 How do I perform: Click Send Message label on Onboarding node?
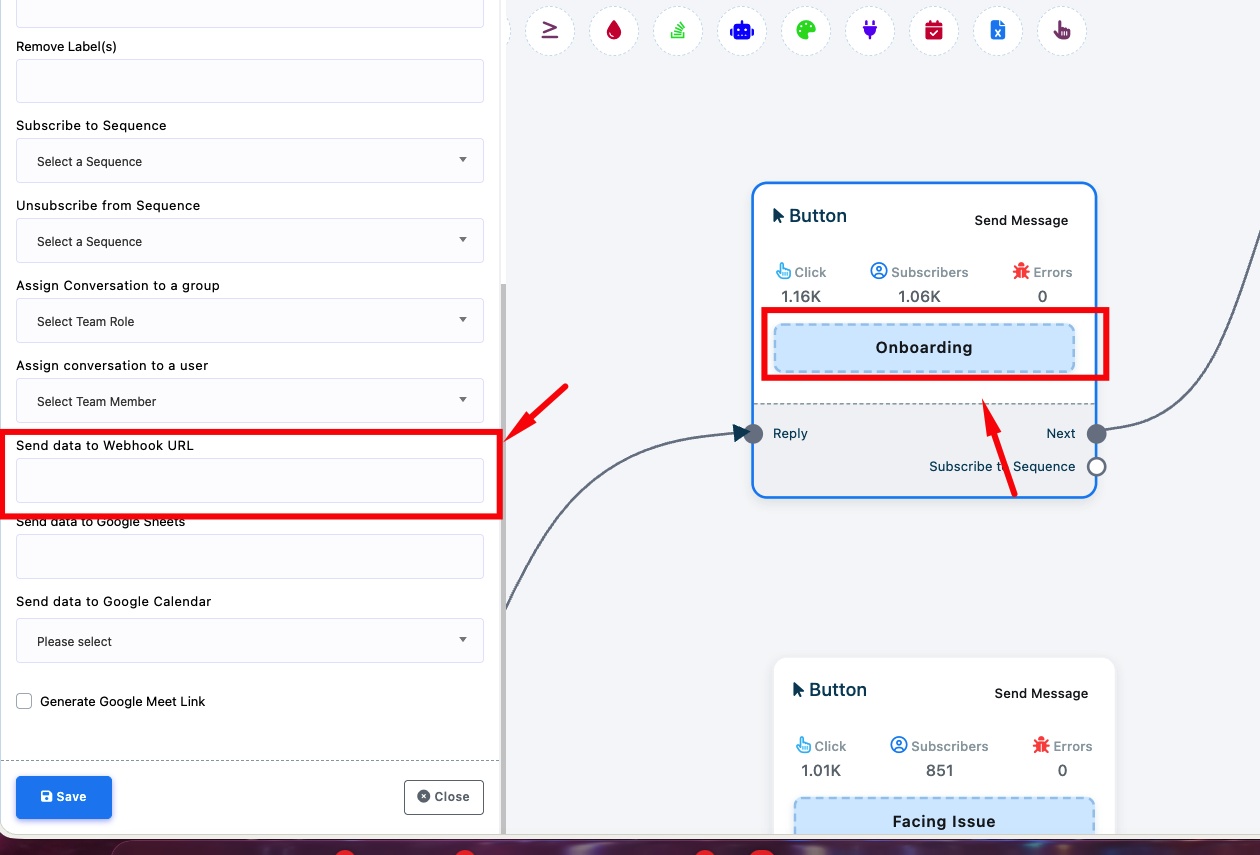(x=1021, y=220)
